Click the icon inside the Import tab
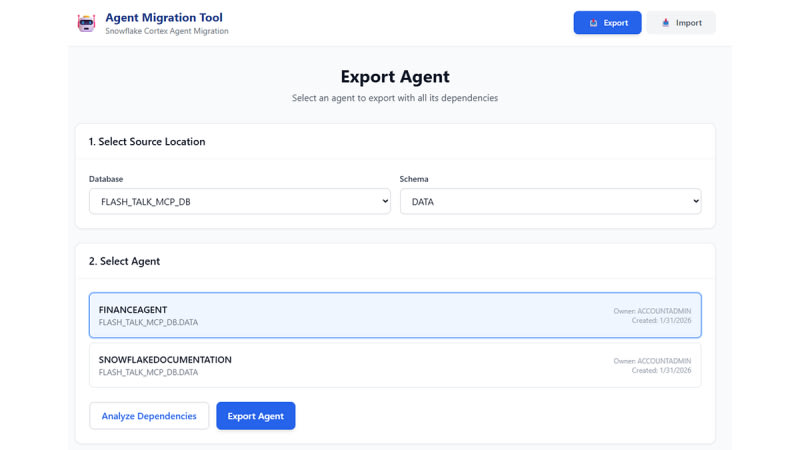 (x=666, y=23)
